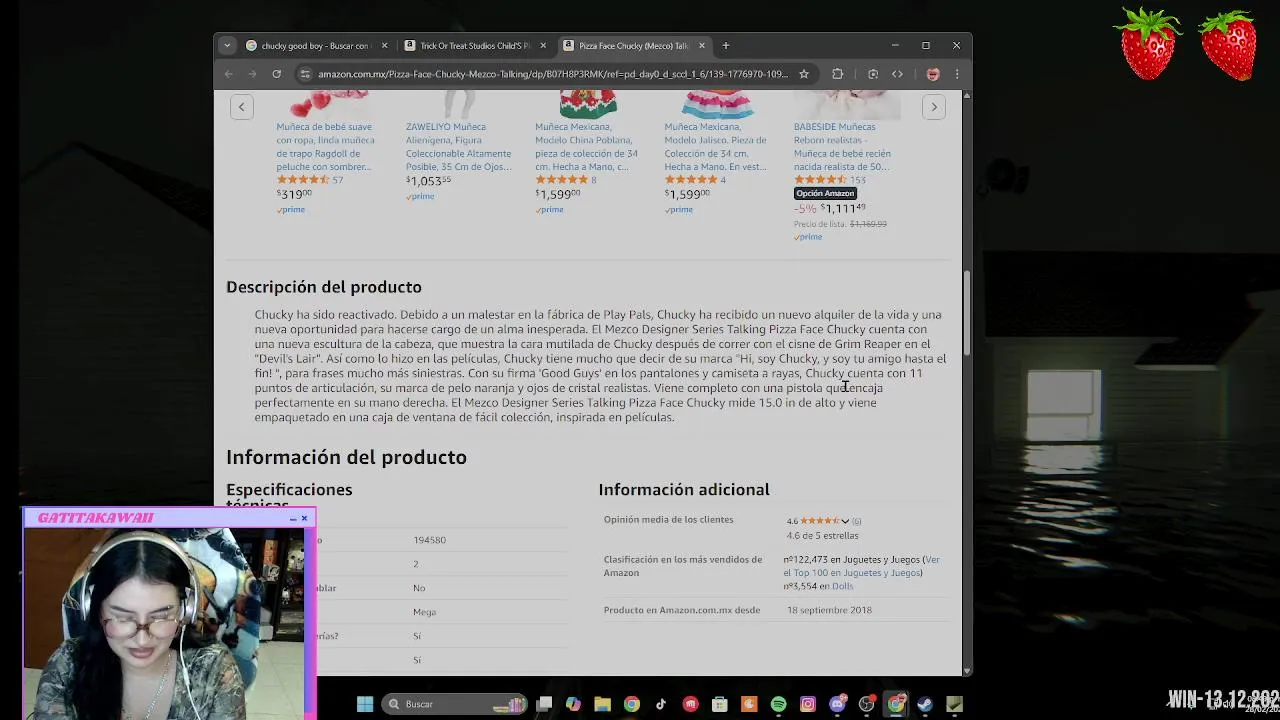The width and height of the screenshot is (1280, 720).
Task: Open TikTok from the taskbar
Action: point(661,704)
